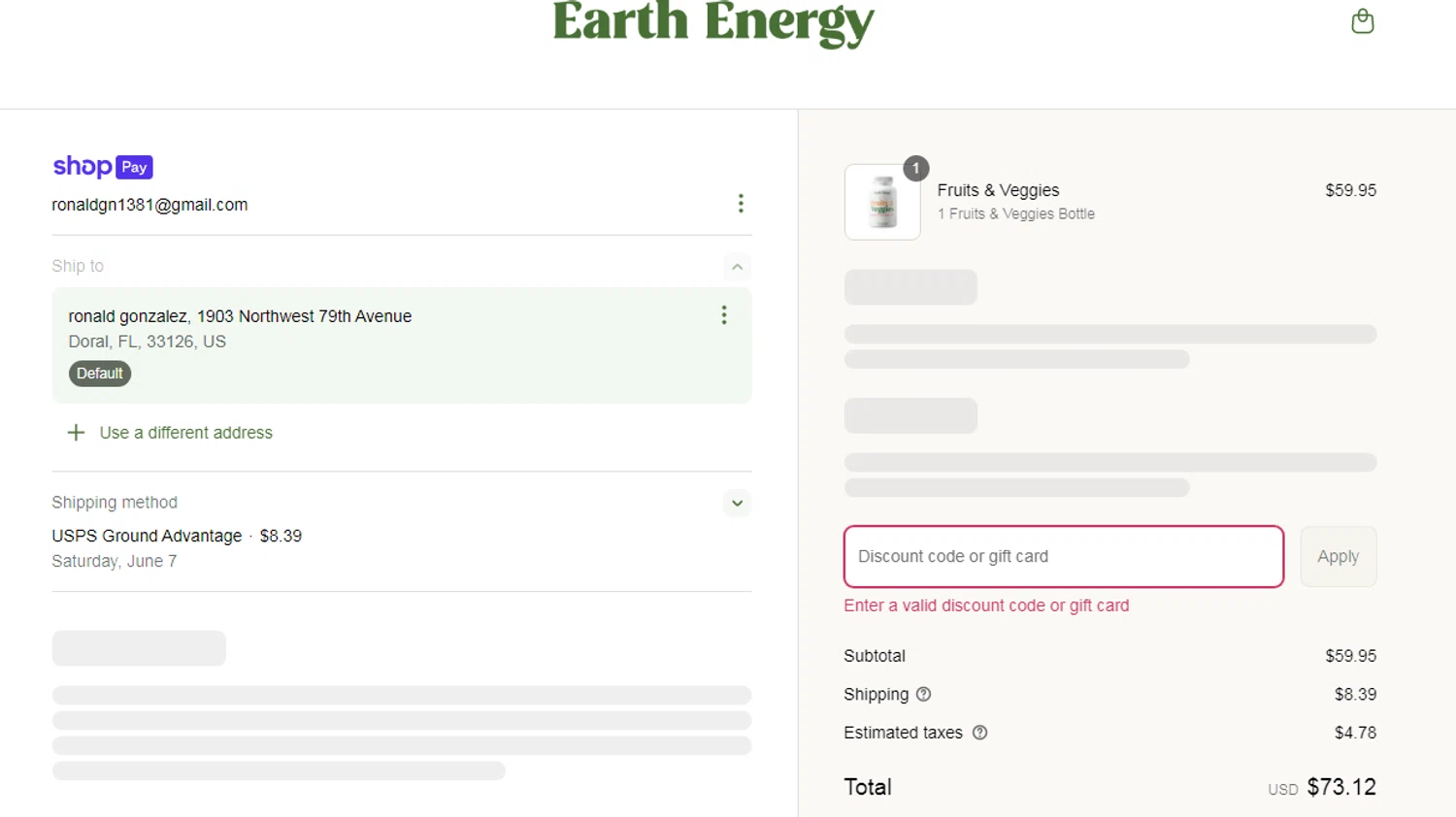Collapse the Ship to section chevron

coord(738,267)
